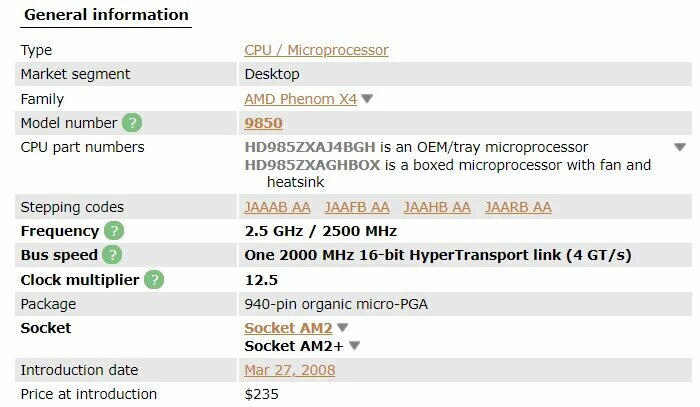Open stepping code JAAFB AA
This screenshot has width=700, height=407.
[357, 207]
